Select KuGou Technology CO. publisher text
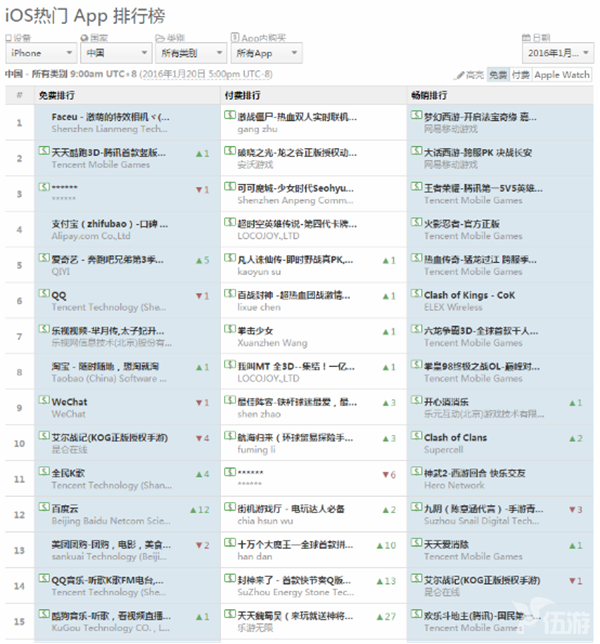This screenshot has width=600, height=644. pyautogui.click(x=110, y=628)
